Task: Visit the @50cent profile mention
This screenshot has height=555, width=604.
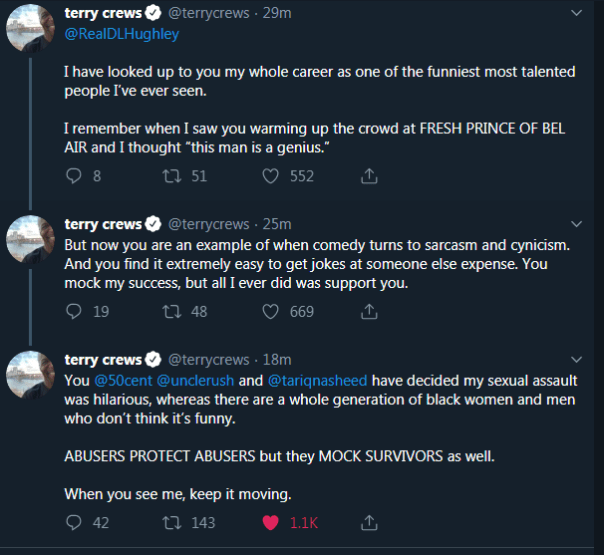Action: (123, 381)
